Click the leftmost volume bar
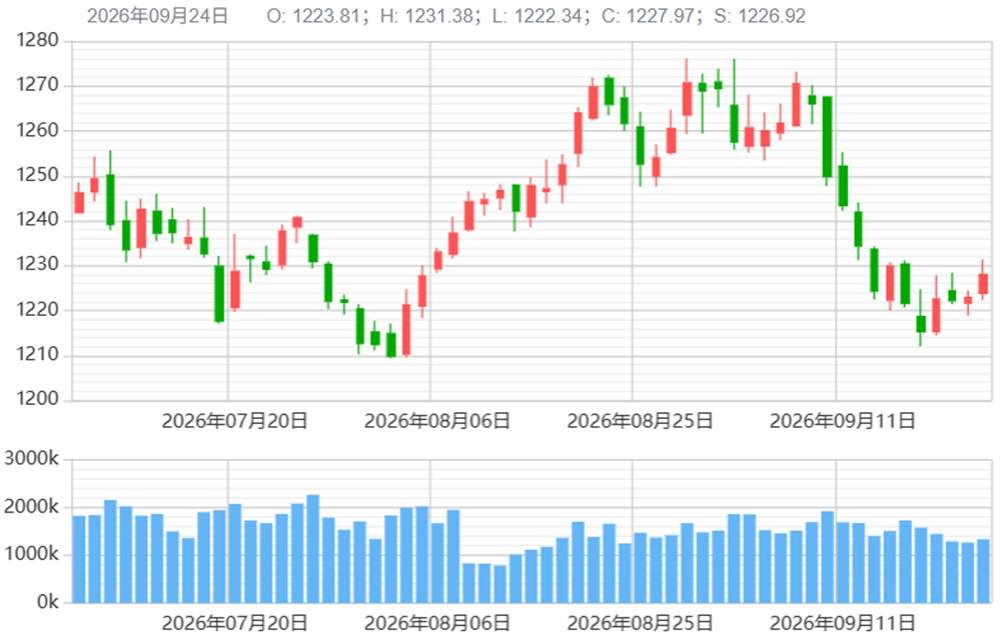Screen dimensions: 1002x640 tap(79, 560)
